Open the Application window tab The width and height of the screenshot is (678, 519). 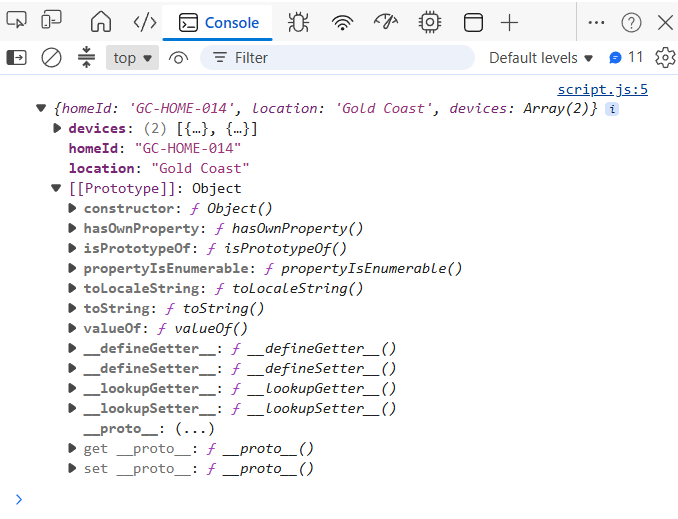tap(473, 22)
